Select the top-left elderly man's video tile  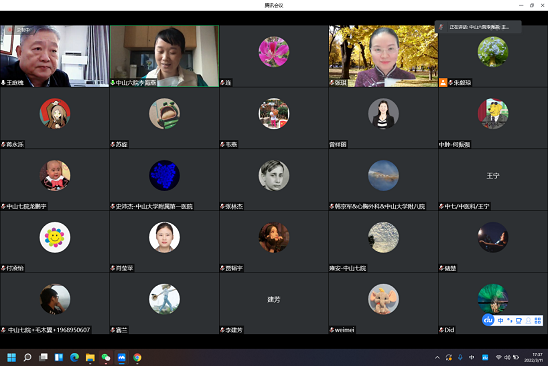coord(55,56)
